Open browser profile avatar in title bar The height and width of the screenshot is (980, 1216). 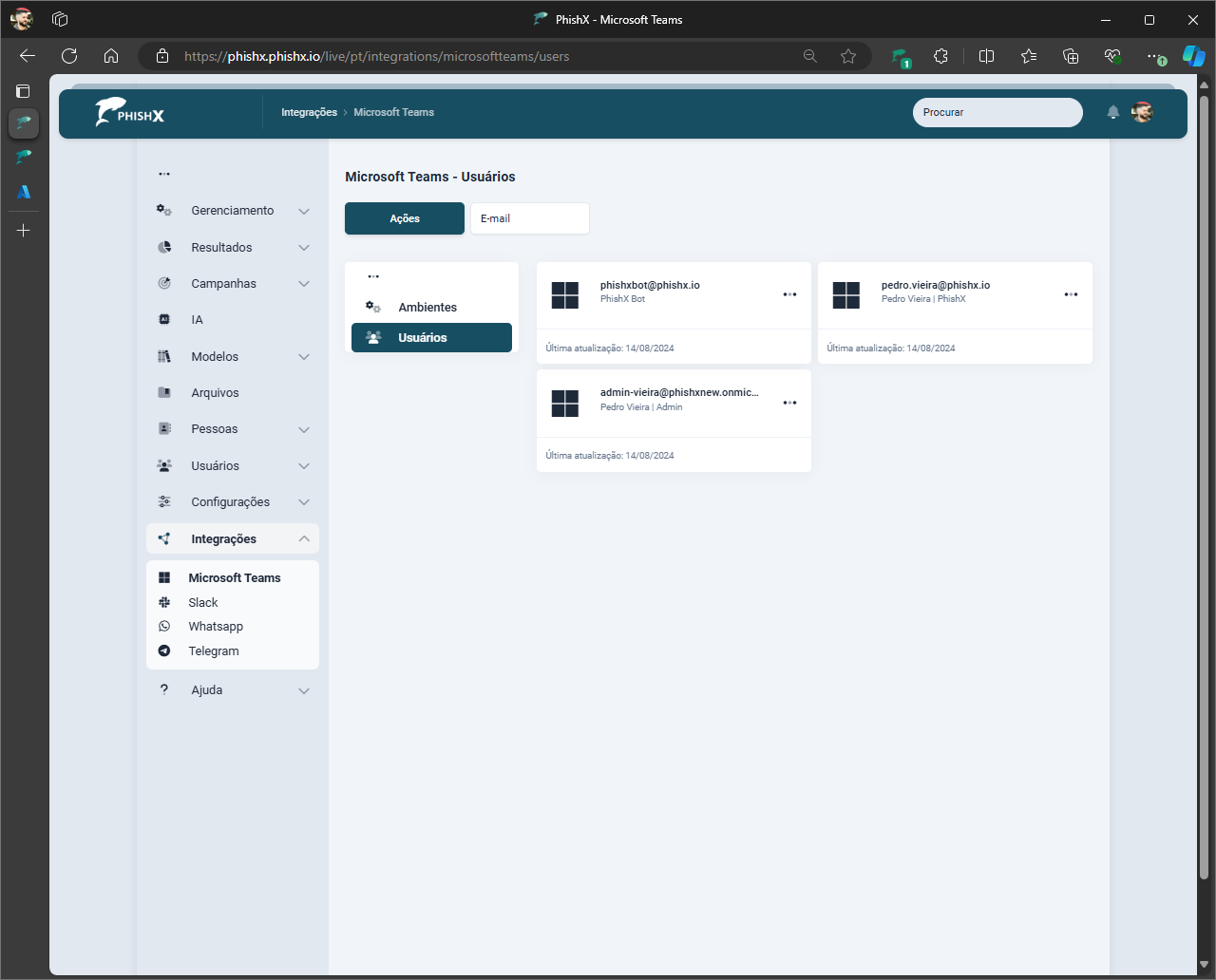point(21,19)
